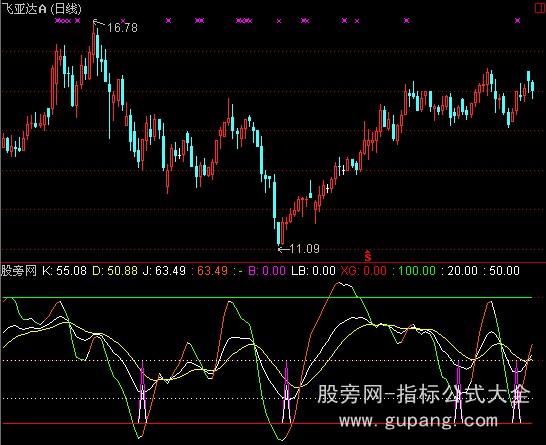Click the J: 63.49 indicator value
Viewport: 546px width, 445px height.
pos(164,271)
